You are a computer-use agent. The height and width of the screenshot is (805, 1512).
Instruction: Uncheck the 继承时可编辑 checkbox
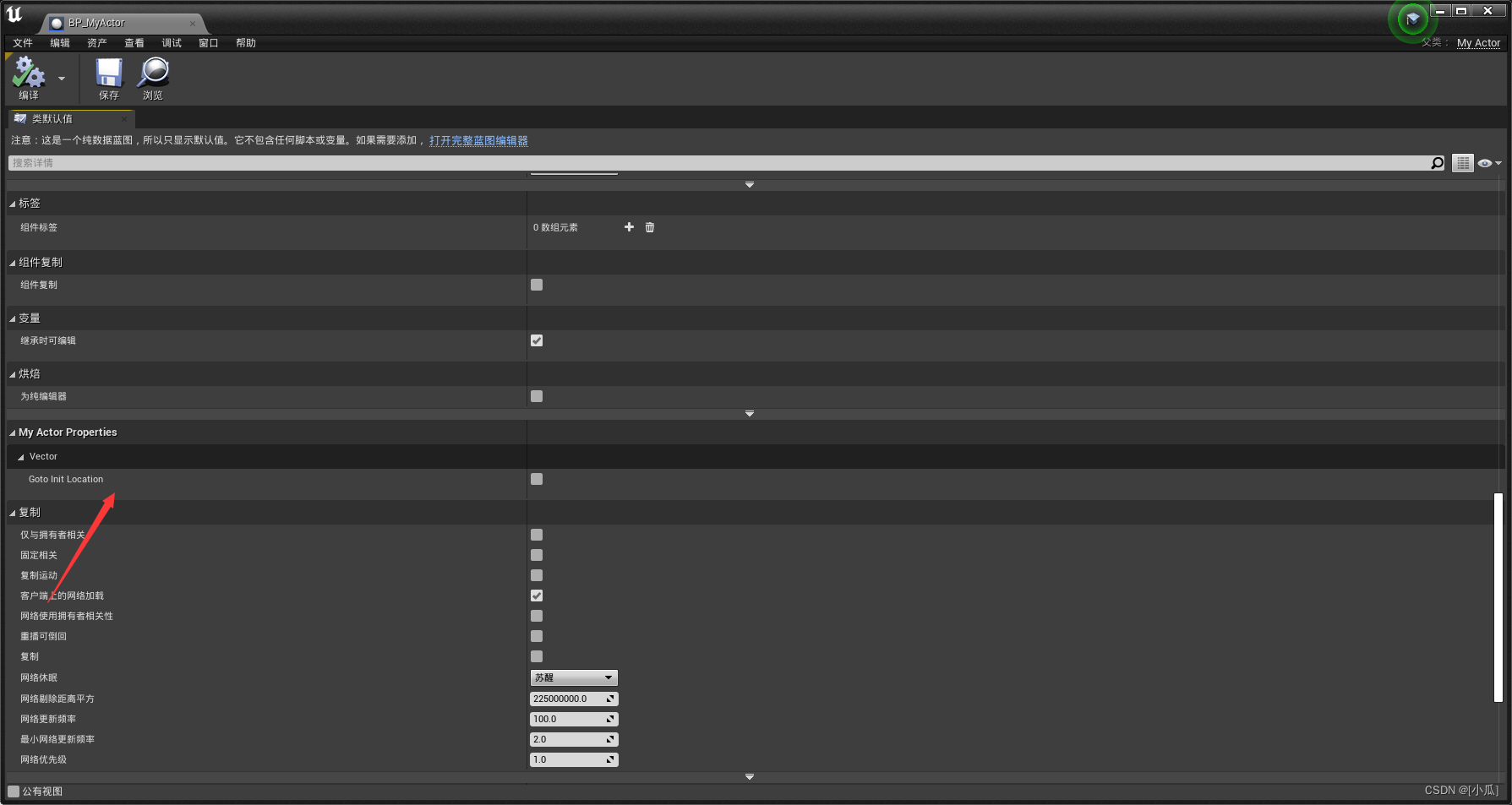[x=537, y=340]
